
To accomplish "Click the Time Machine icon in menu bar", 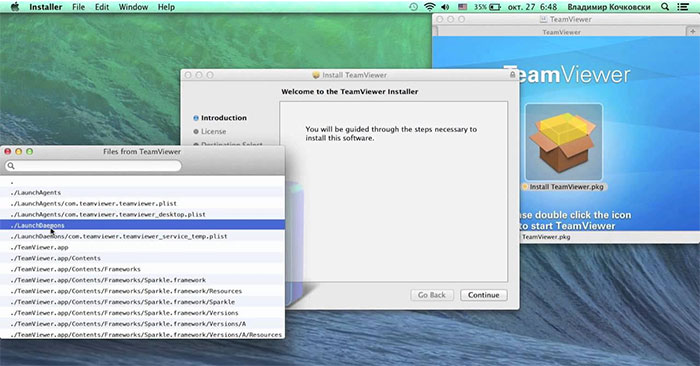I will 413,7.
